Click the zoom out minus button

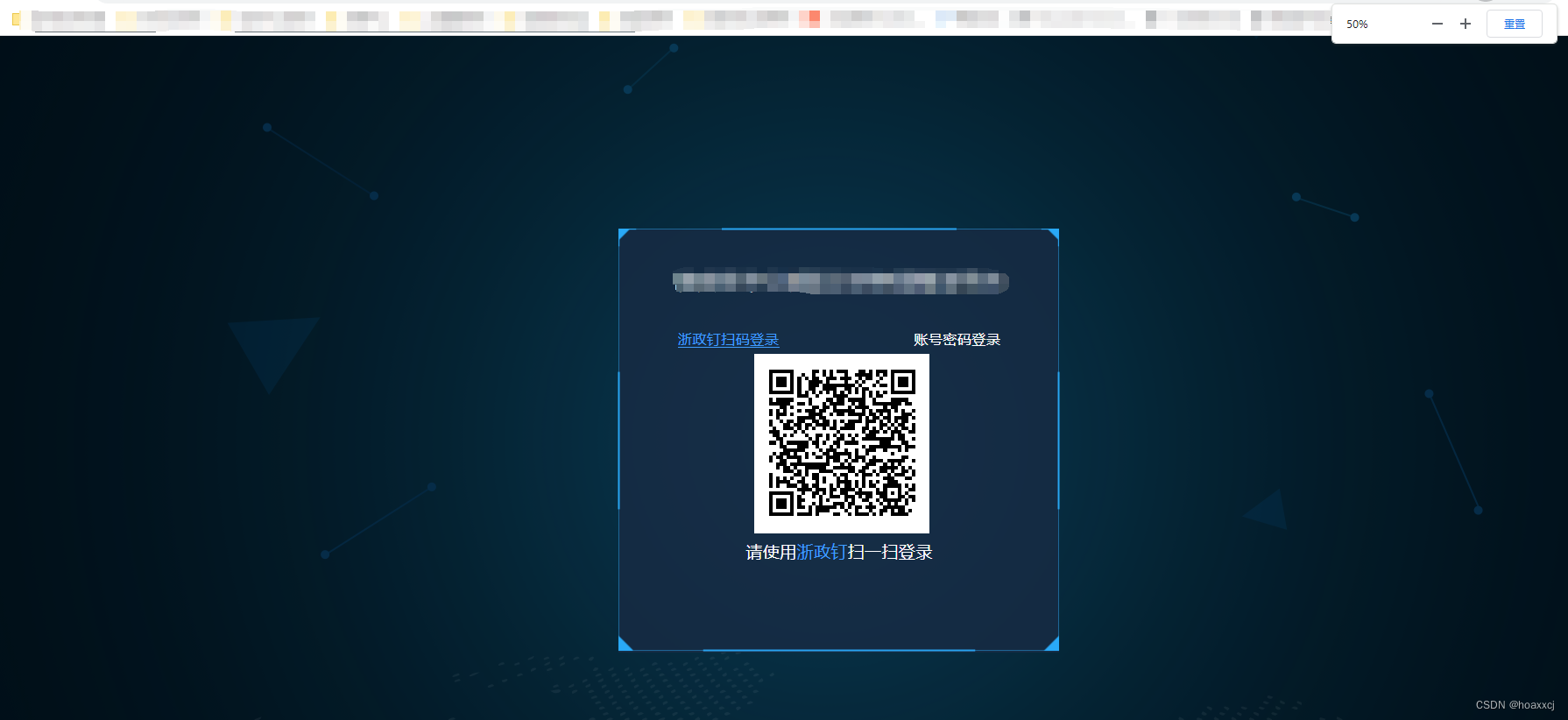pos(1437,24)
